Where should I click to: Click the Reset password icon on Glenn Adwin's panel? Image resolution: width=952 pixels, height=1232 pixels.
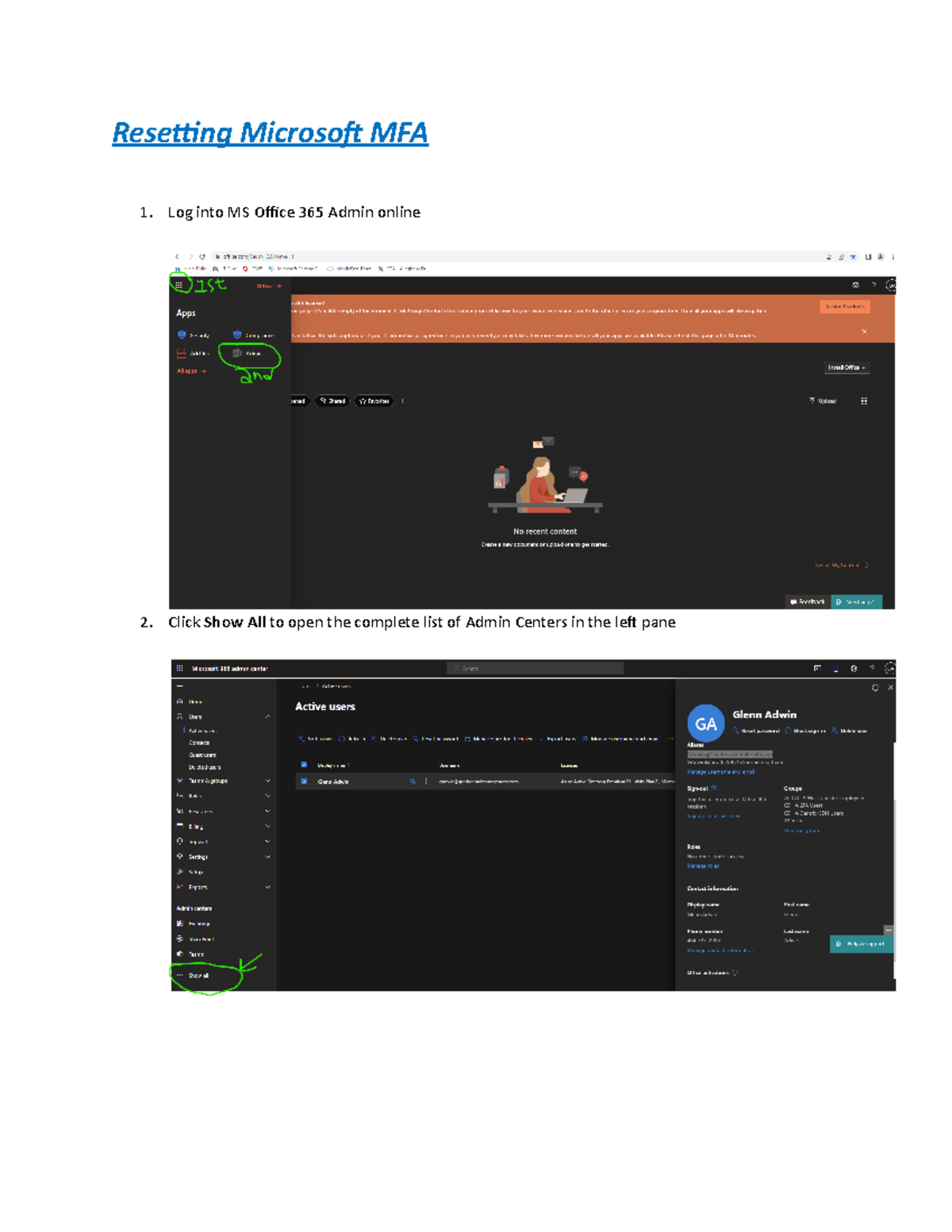coord(736,731)
